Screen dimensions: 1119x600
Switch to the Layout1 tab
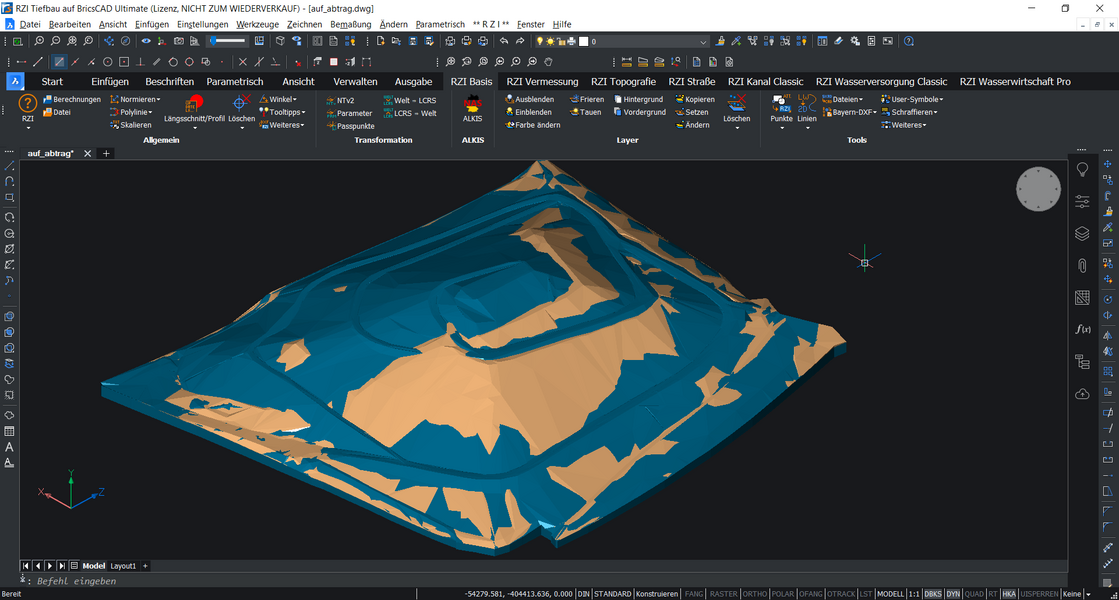pos(123,566)
